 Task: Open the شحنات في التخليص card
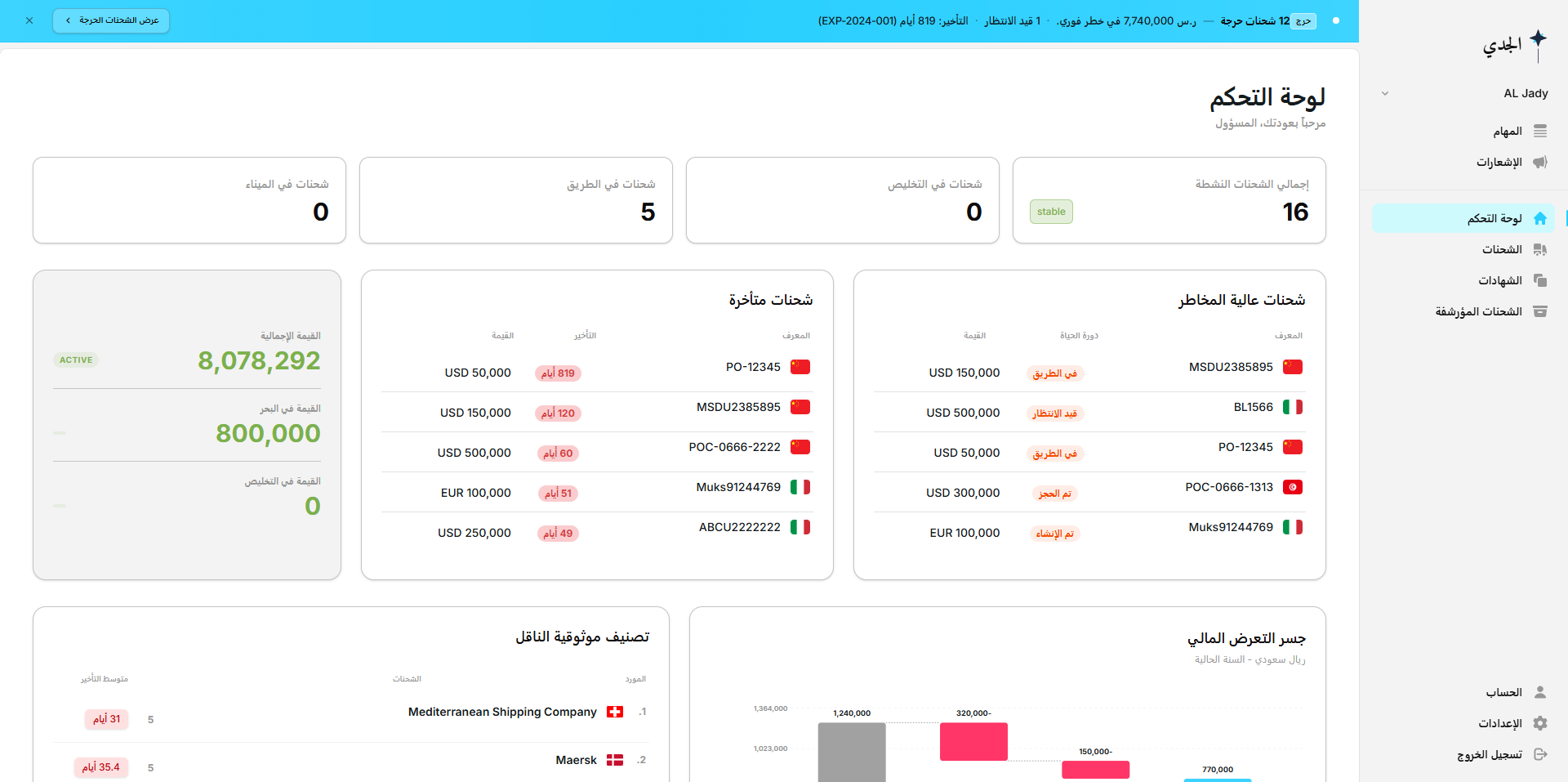tap(843, 200)
